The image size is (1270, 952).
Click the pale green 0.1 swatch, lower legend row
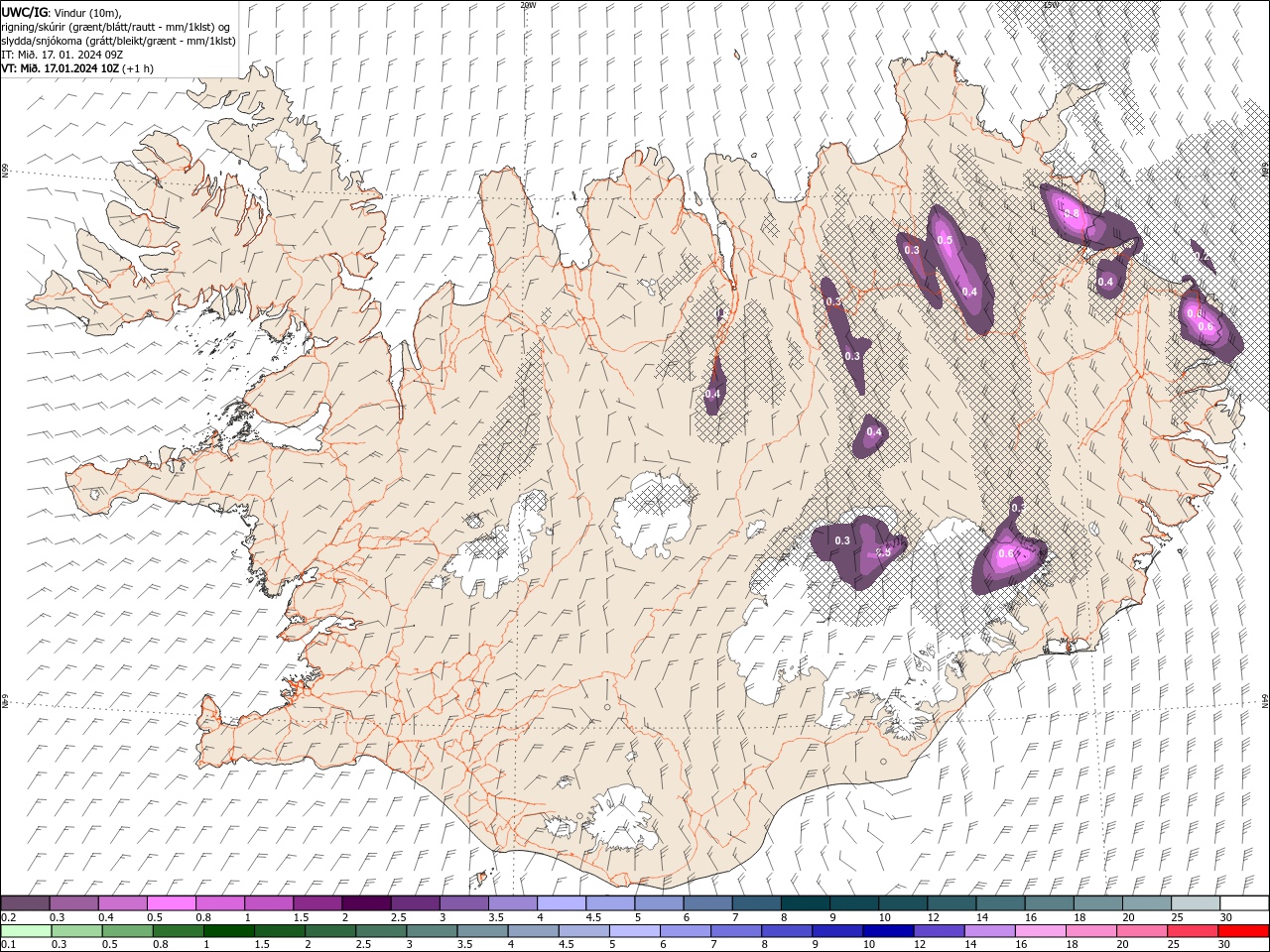pos(27,931)
